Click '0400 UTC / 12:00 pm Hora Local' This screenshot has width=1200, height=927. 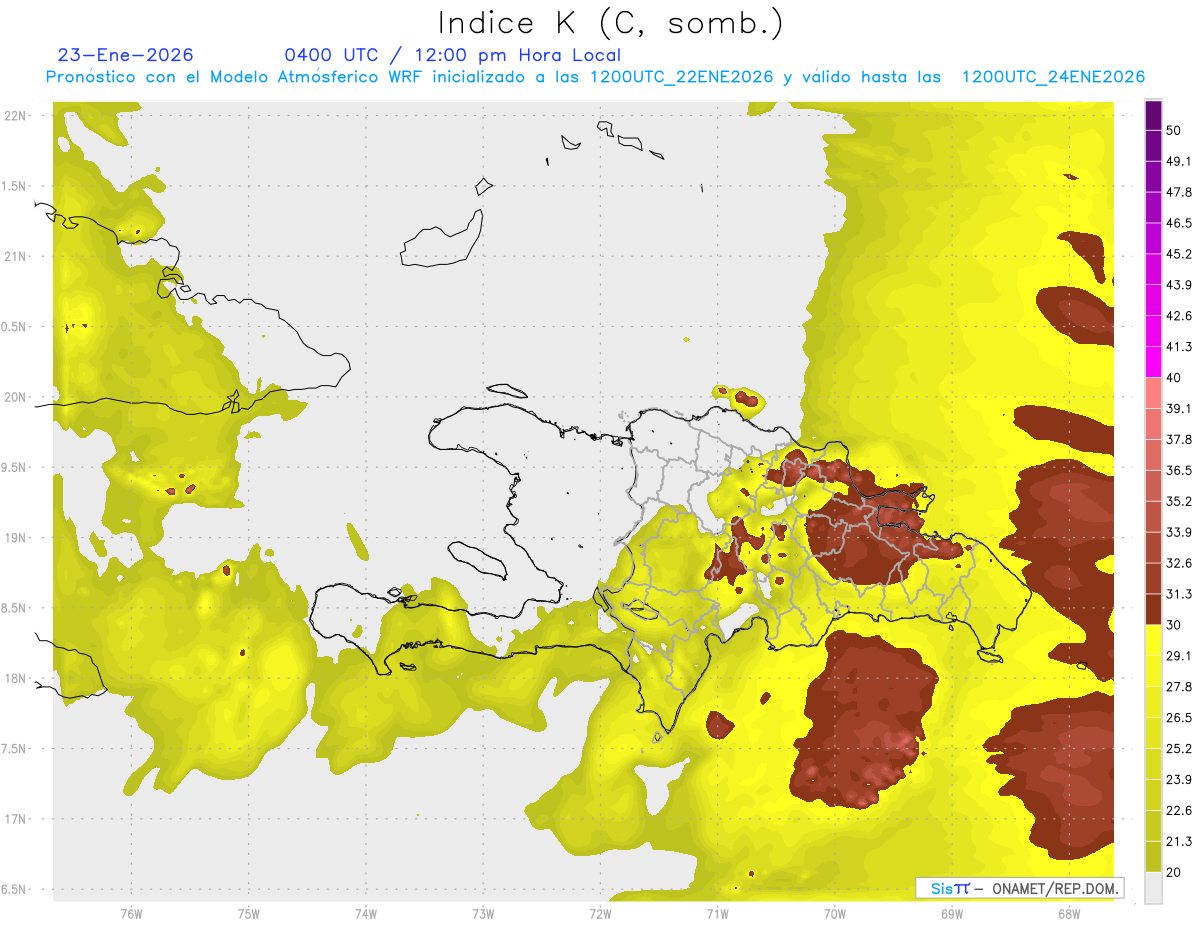(x=453, y=55)
